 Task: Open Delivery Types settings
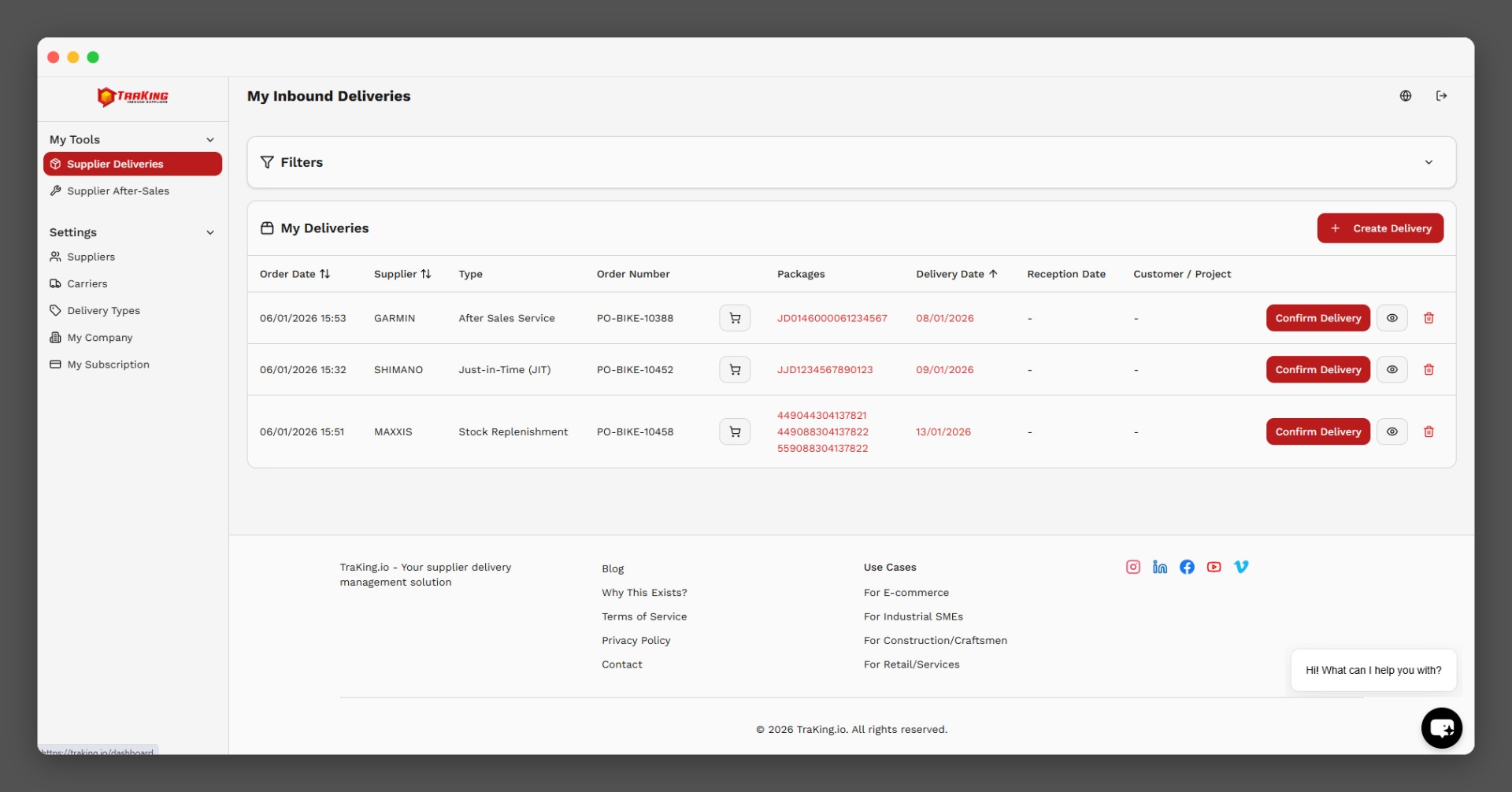coord(132,310)
